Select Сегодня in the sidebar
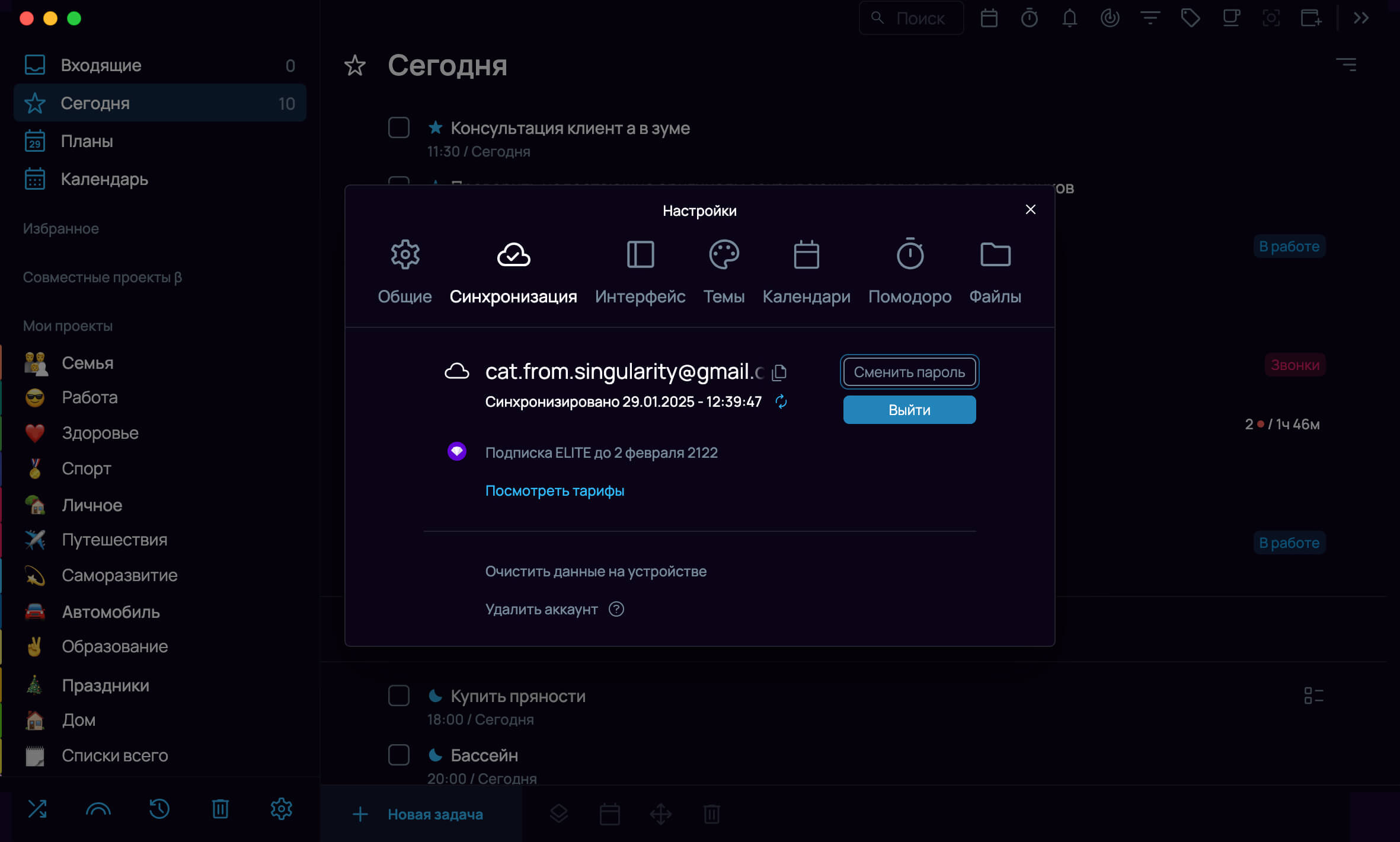1400x842 pixels. tap(159, 103)
